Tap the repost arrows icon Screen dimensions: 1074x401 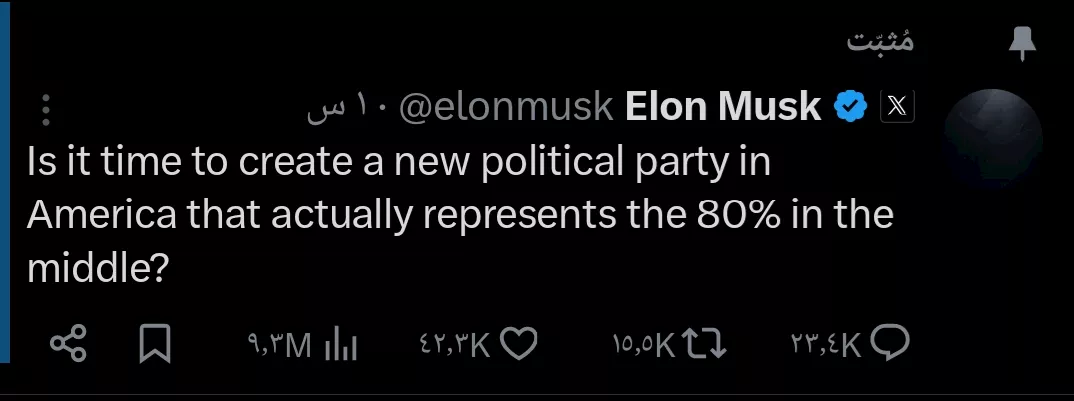(x=706, y=345)
